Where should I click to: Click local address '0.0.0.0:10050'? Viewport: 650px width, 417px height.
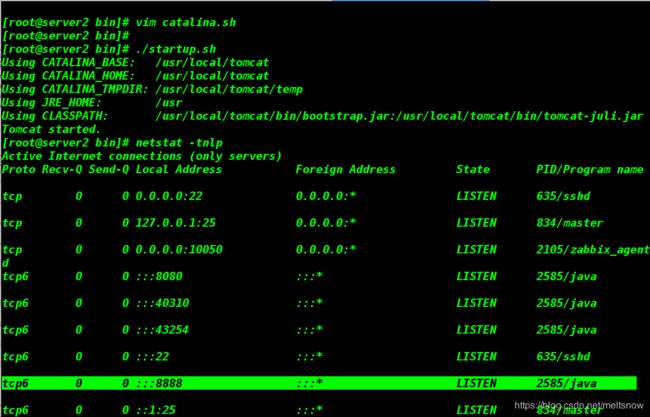[179, 250]
